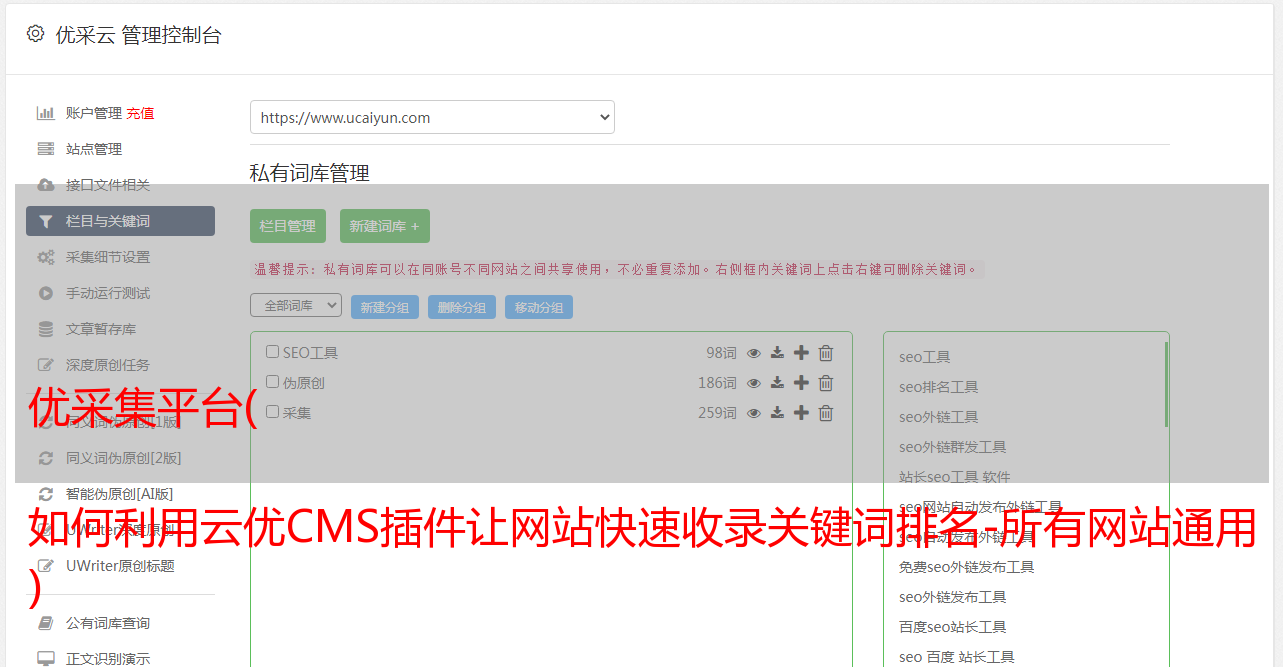The width and height of the screenshot is (1283, 667).
Task: Click the green 栏目管理 button
Action: [x=288, y=226]
